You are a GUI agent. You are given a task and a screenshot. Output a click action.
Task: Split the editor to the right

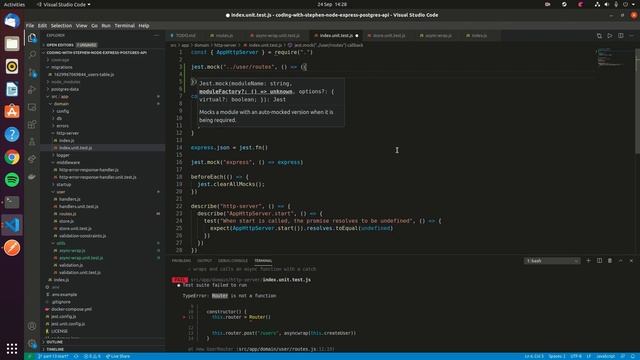620,36
